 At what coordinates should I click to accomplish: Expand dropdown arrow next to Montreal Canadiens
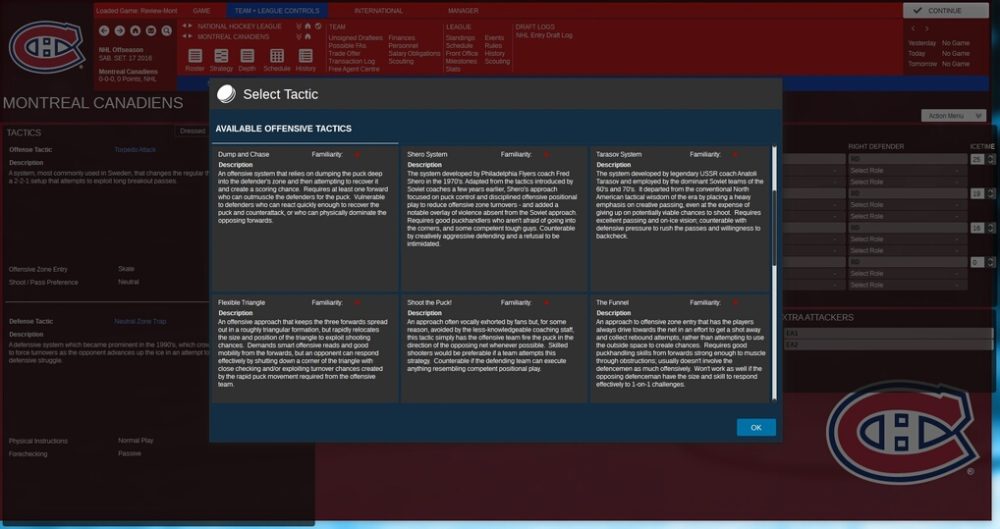[298, 36]
